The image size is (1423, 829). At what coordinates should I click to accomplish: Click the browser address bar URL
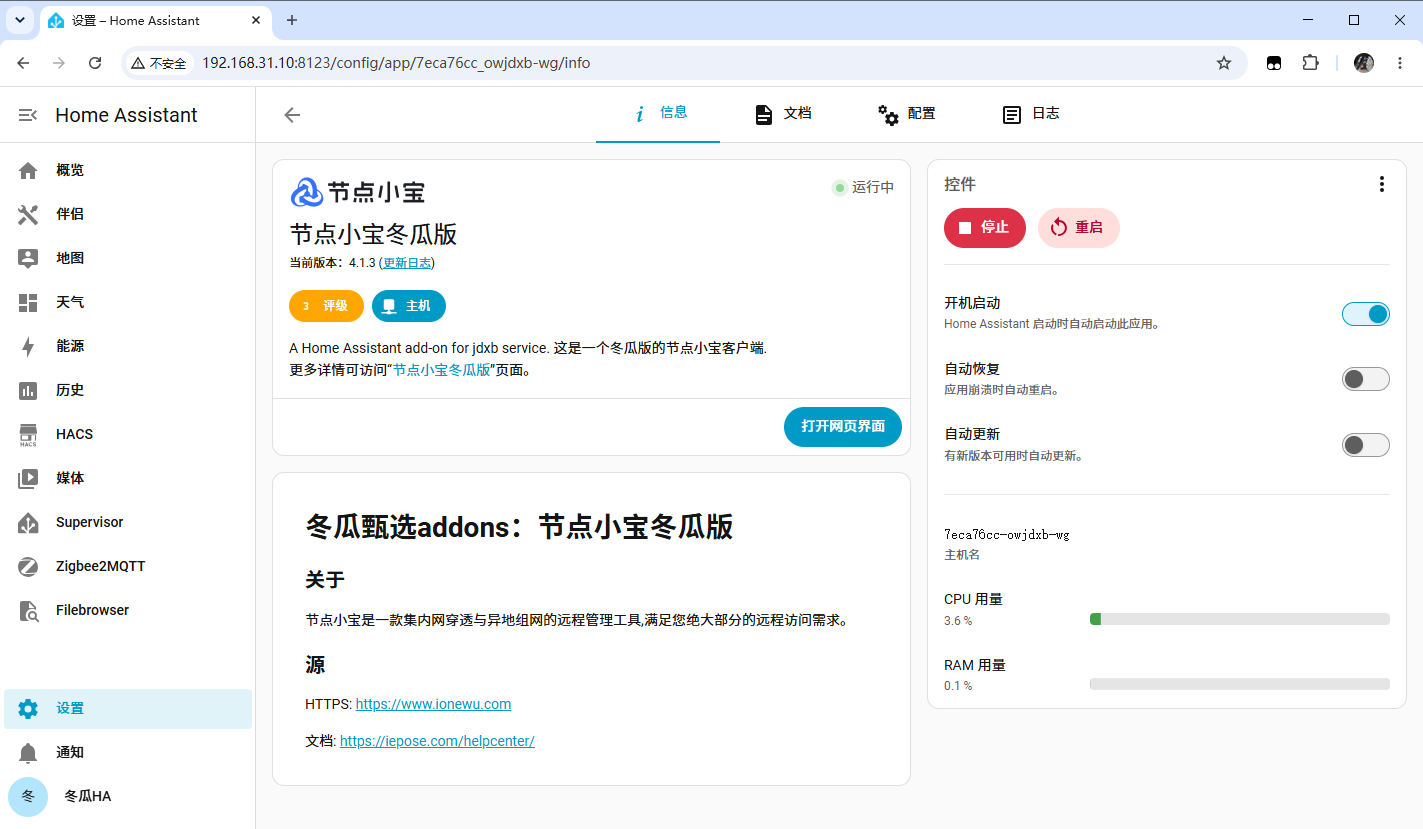tap(396, 63)
